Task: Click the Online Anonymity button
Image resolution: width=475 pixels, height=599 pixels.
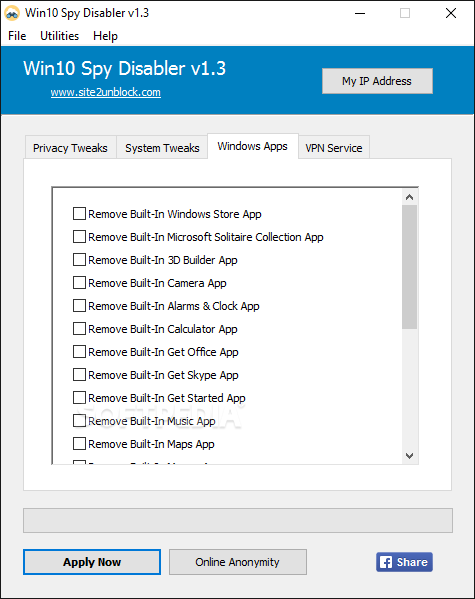Action: (x=238, y=562)
